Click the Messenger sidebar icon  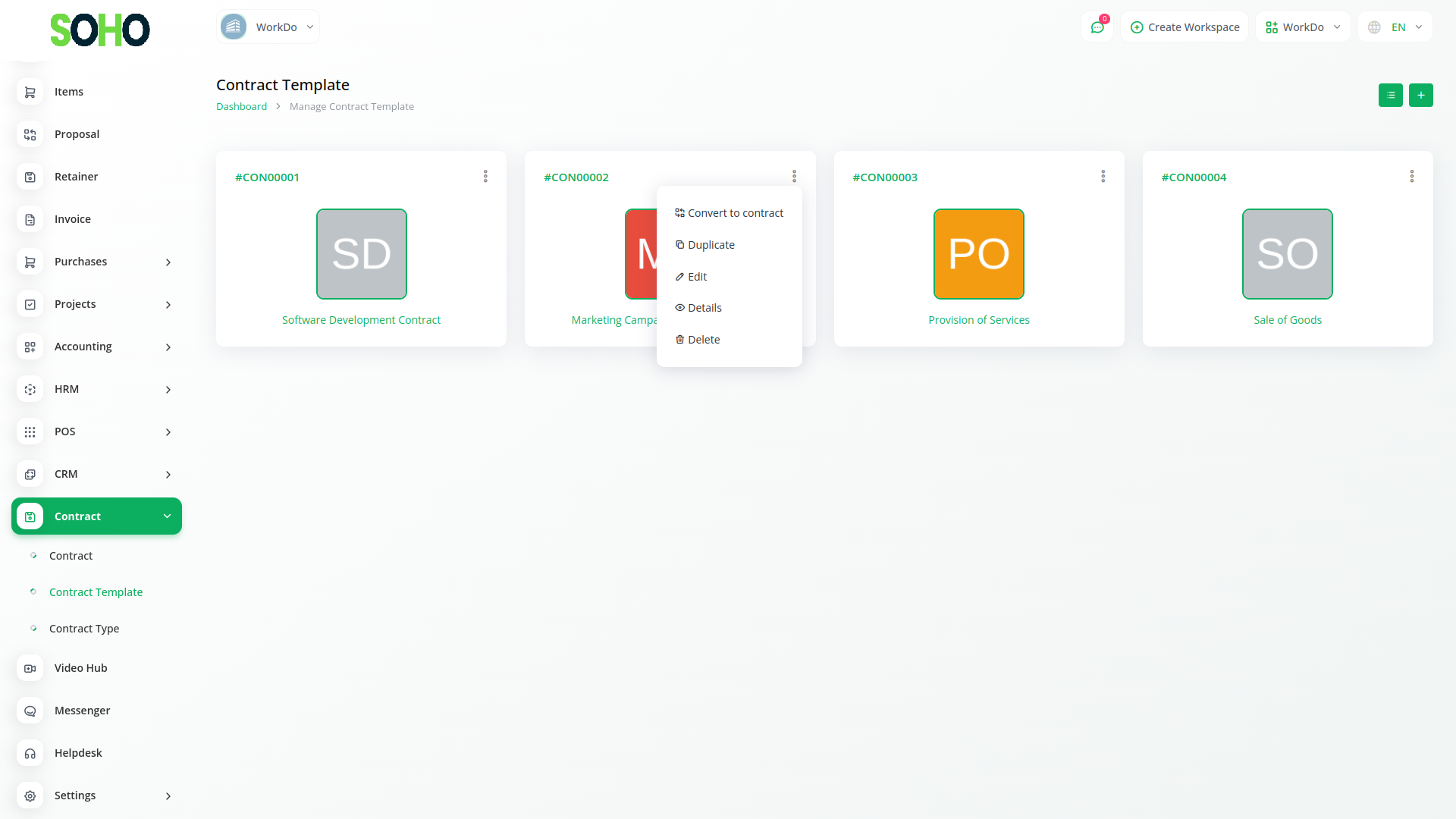tap(30, 711)
